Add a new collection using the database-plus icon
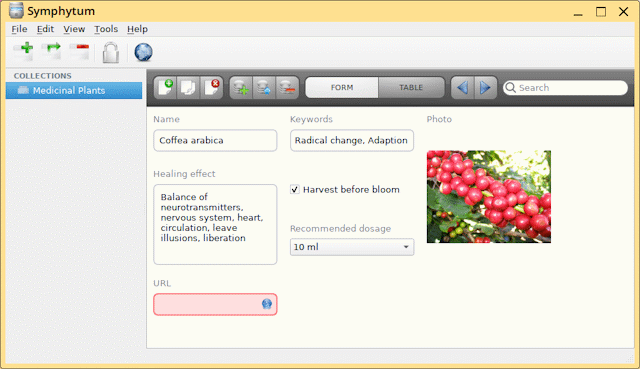Screen dimensions: 640x369 click(x=241, y=87)
